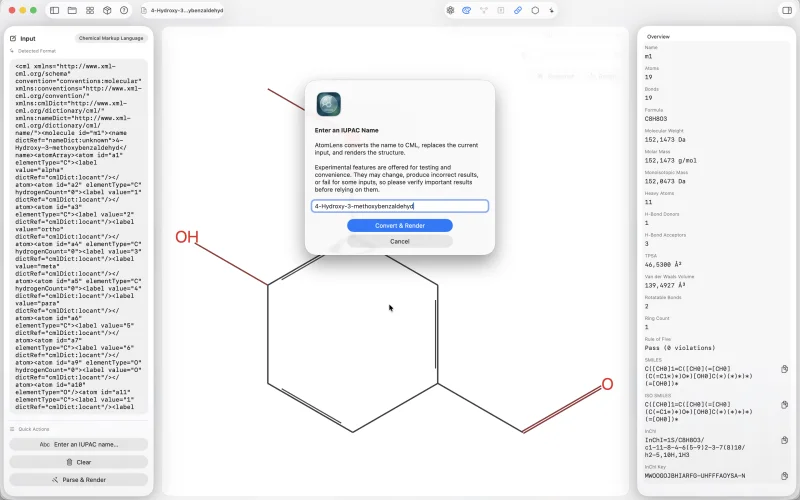Toggle the blue bond-link icon
Image resolution: width=800 pixels, height=500 pixels.
pos(518,10)
